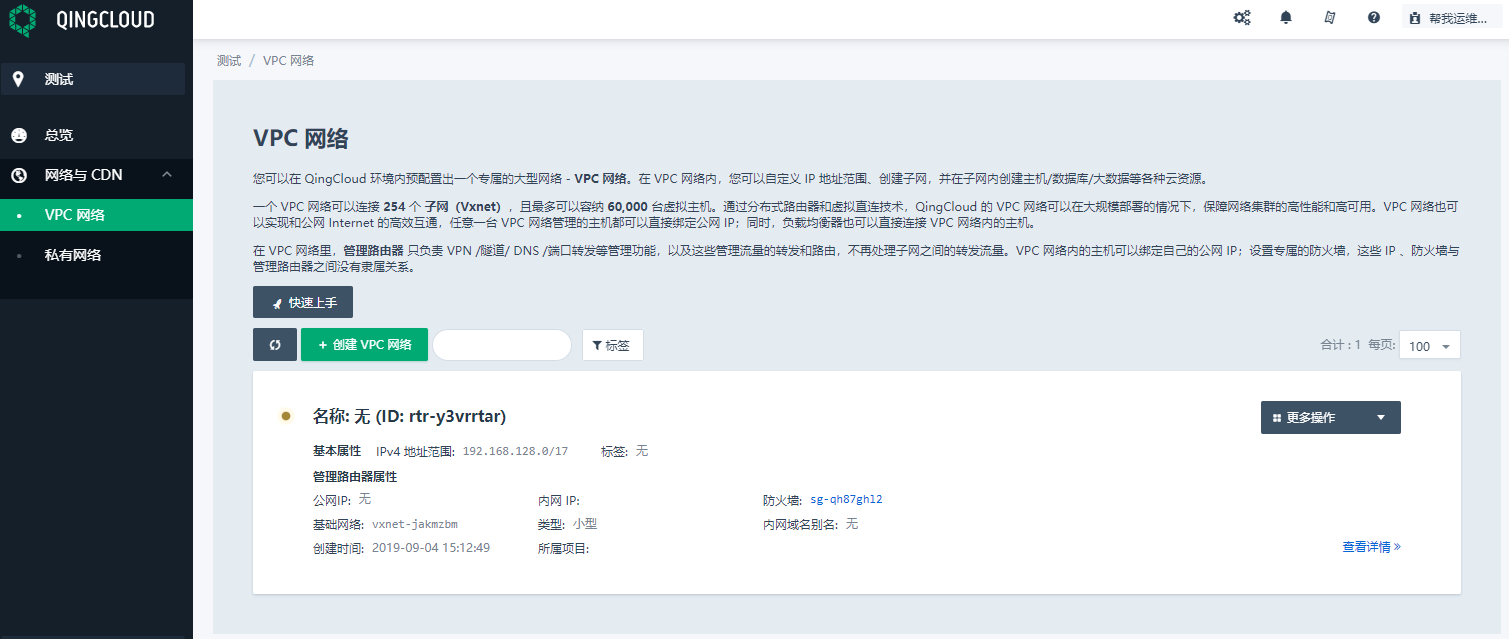Click the 合计: 1 total count
The image size is (1509, 639).
pos(1341,345)
